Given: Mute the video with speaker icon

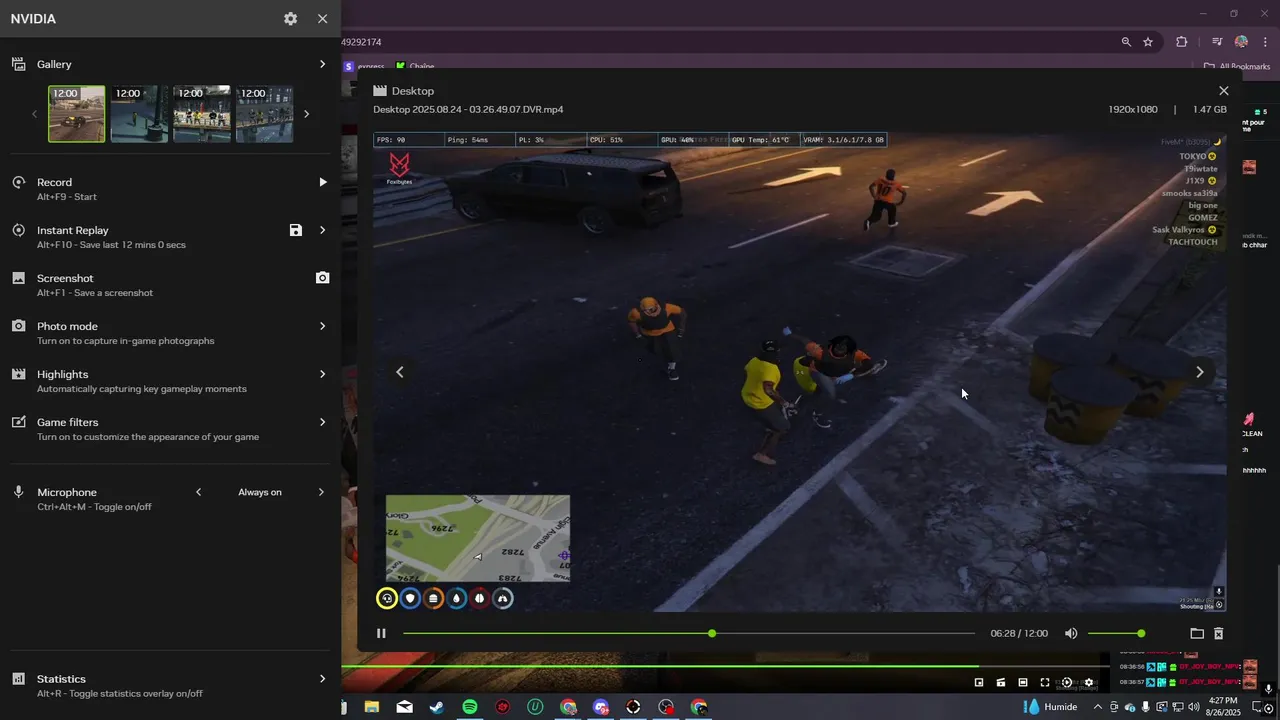Looking at the screenshot, I should pos(1071,633).
